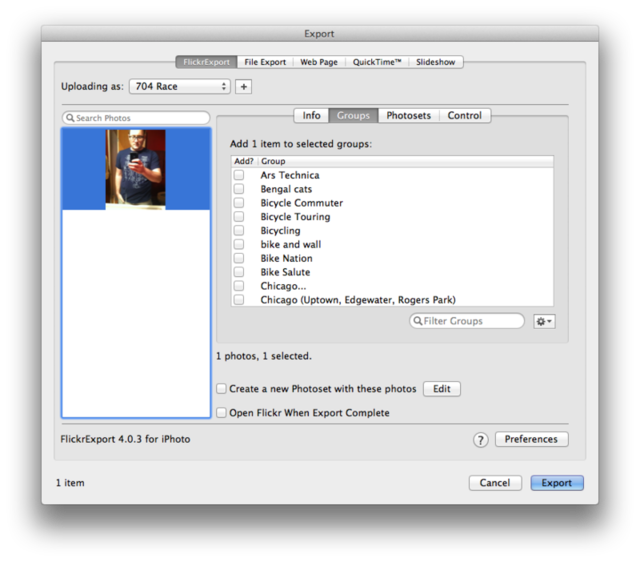Check the Bicycling group checkbox
The width and height of the screenshot is (640, 562).
click(239, 231)
